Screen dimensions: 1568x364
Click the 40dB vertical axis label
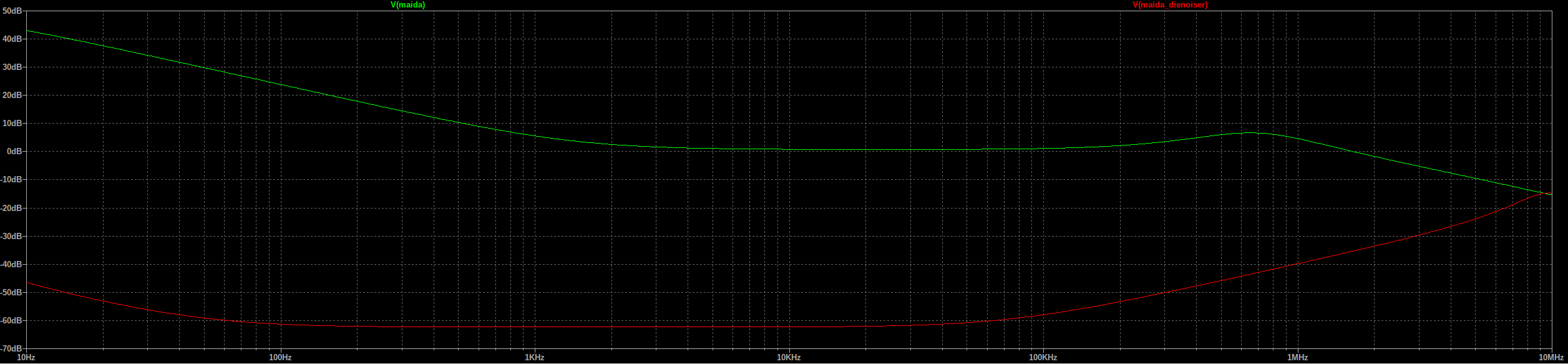[12, 39]
